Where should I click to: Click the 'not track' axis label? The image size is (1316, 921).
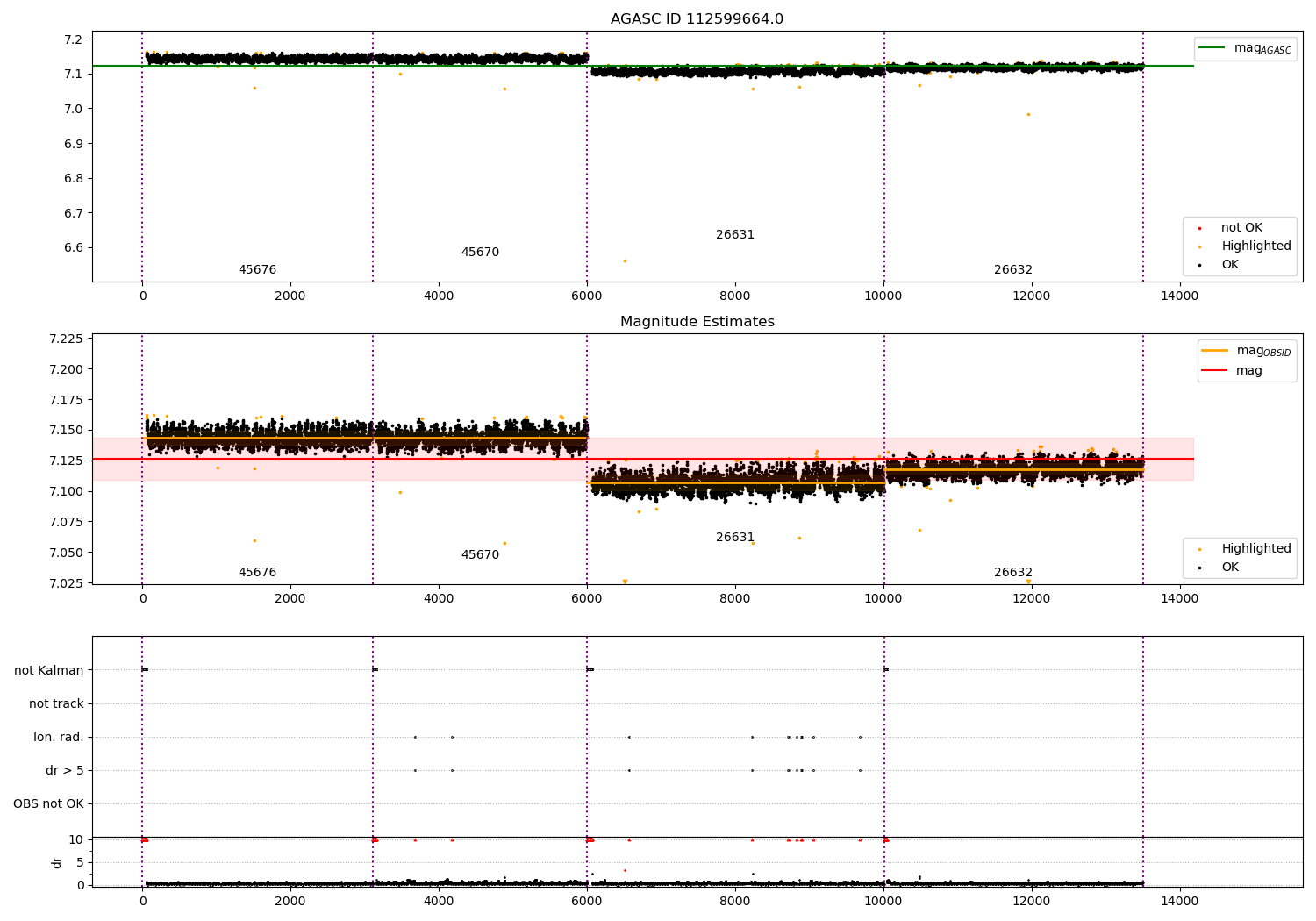click(x=56, y=704)
